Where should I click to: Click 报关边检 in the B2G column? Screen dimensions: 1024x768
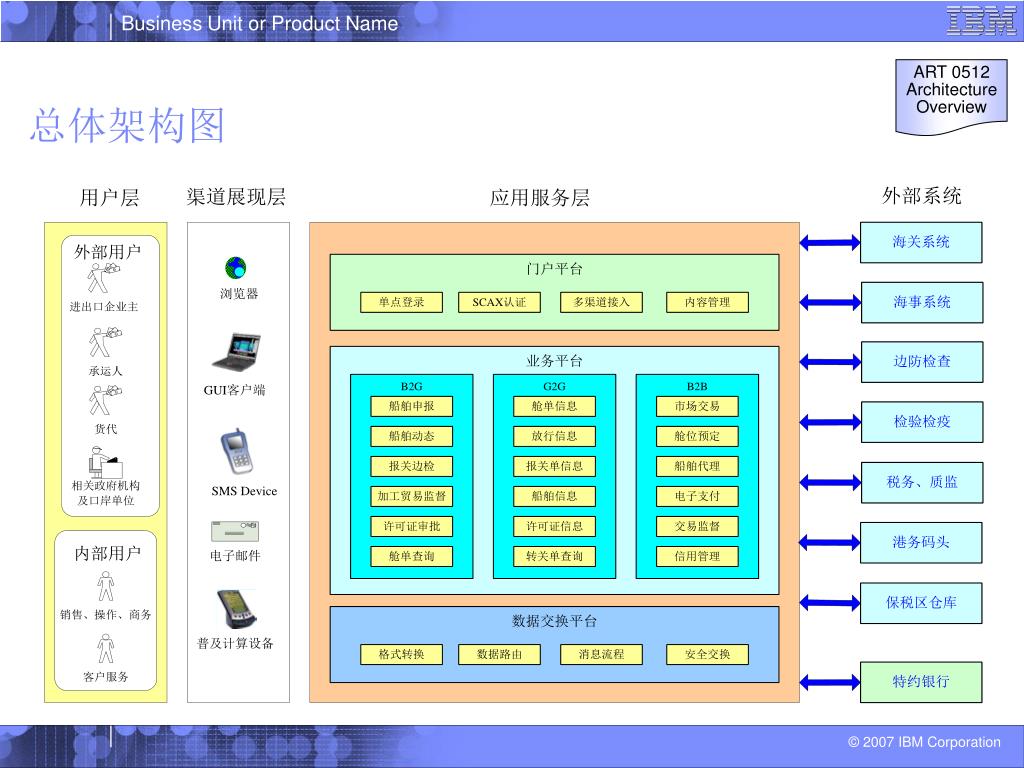point(411,466)
